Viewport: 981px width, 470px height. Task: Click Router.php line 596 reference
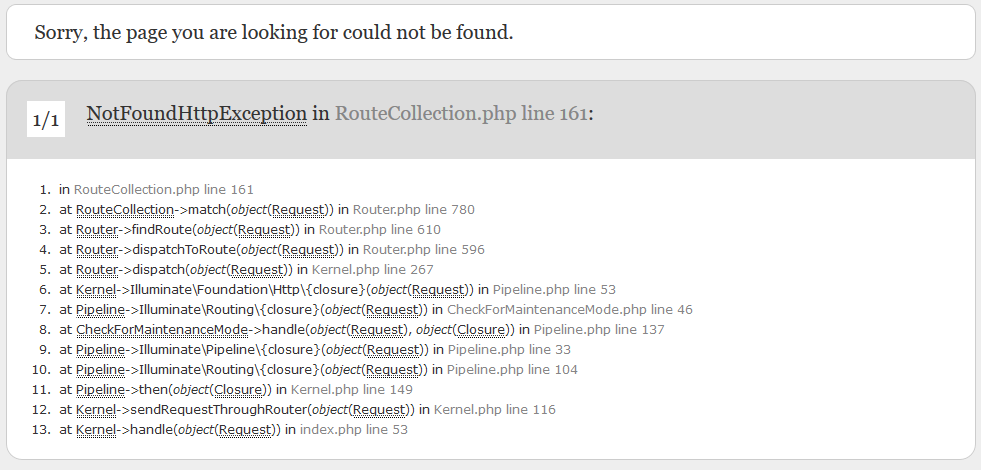(x=424, y=250)
